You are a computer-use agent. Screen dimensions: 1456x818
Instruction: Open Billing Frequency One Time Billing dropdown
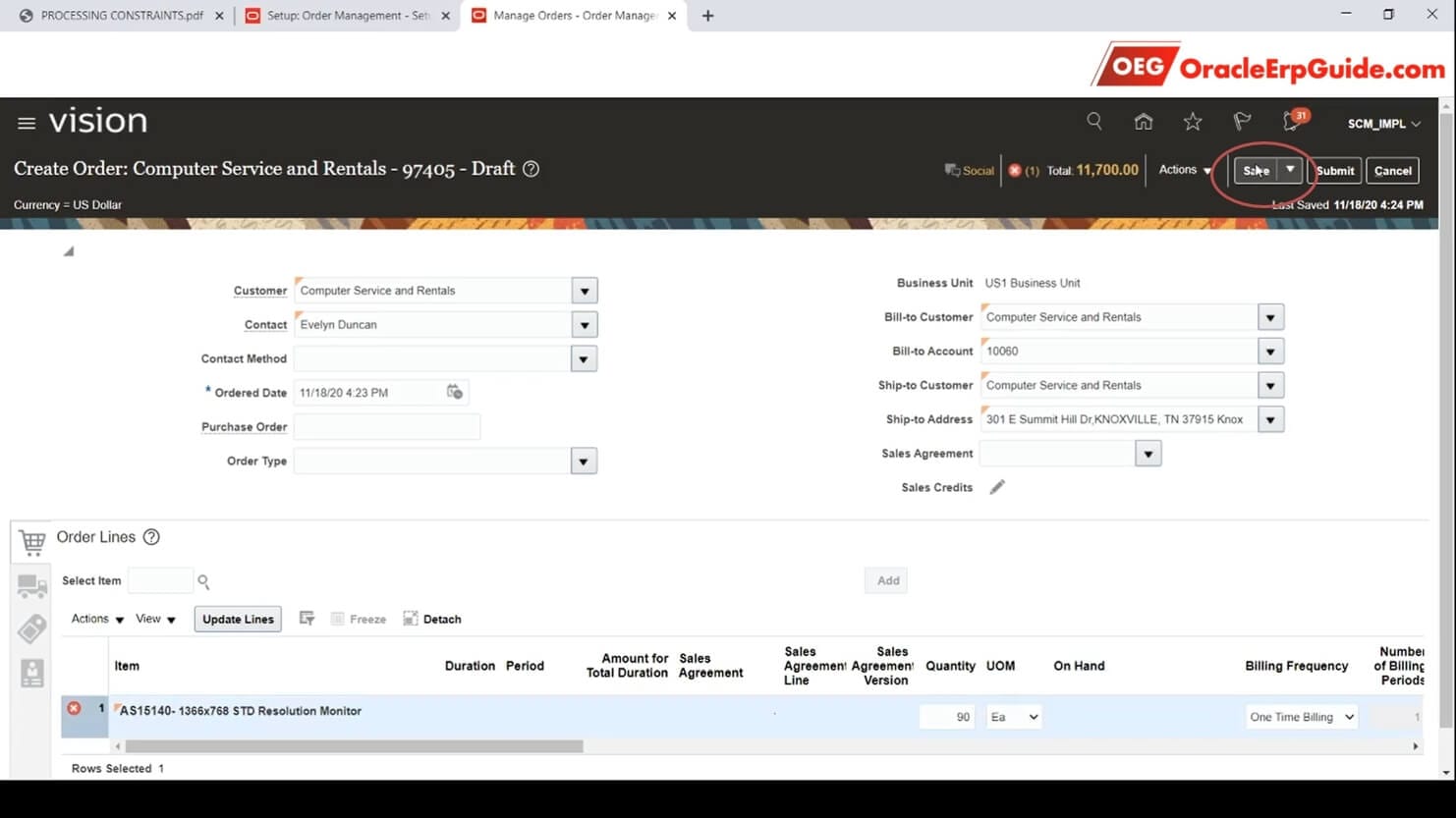click(x=1302, y=717)
